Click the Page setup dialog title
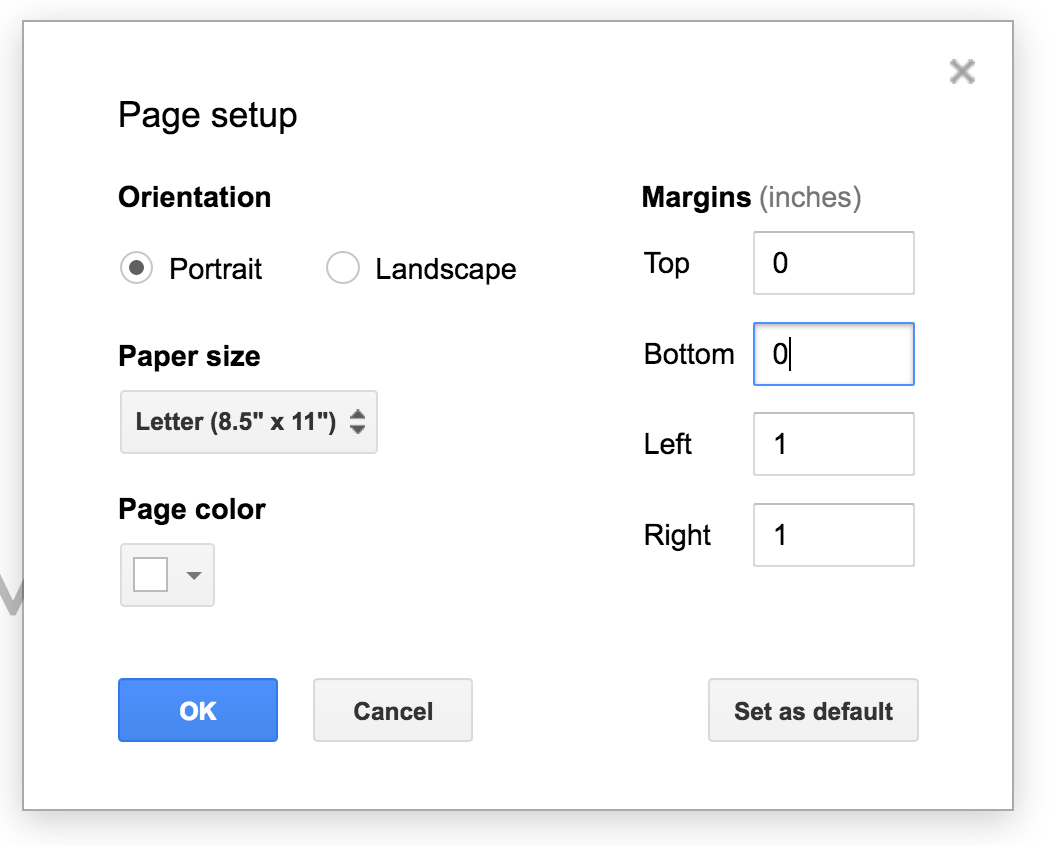 point(208,115)
